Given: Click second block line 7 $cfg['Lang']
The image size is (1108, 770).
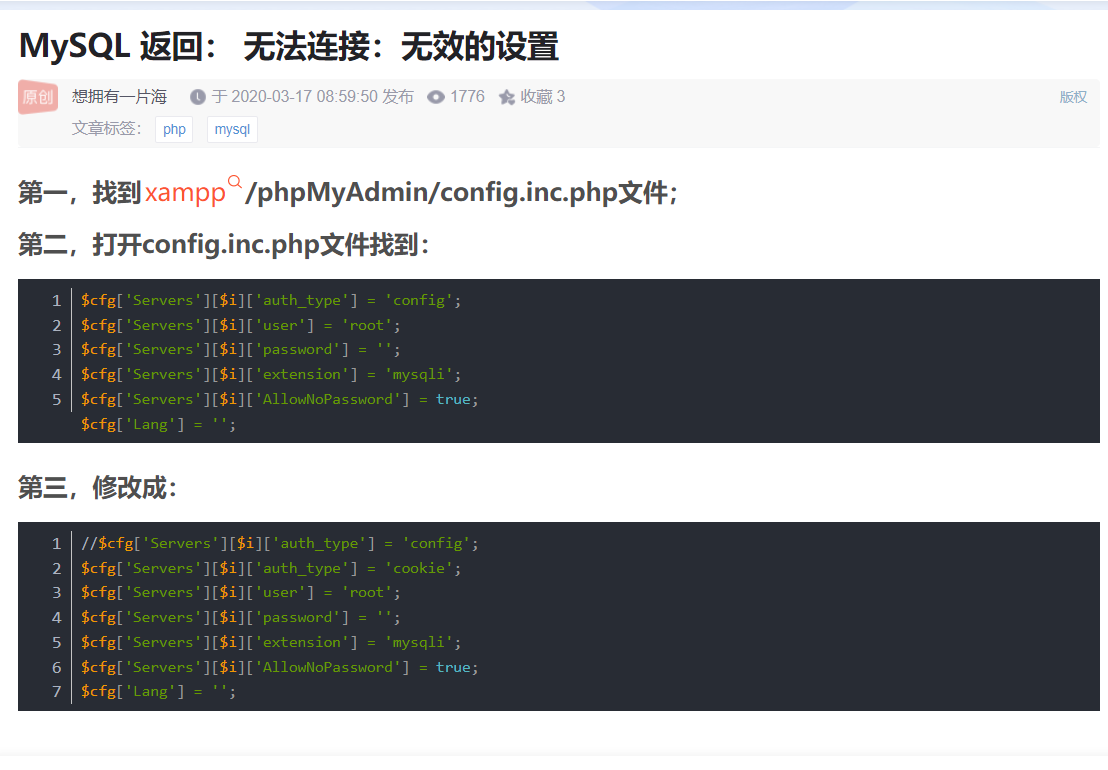Looking at the screenshot, I should coord(158,692).
